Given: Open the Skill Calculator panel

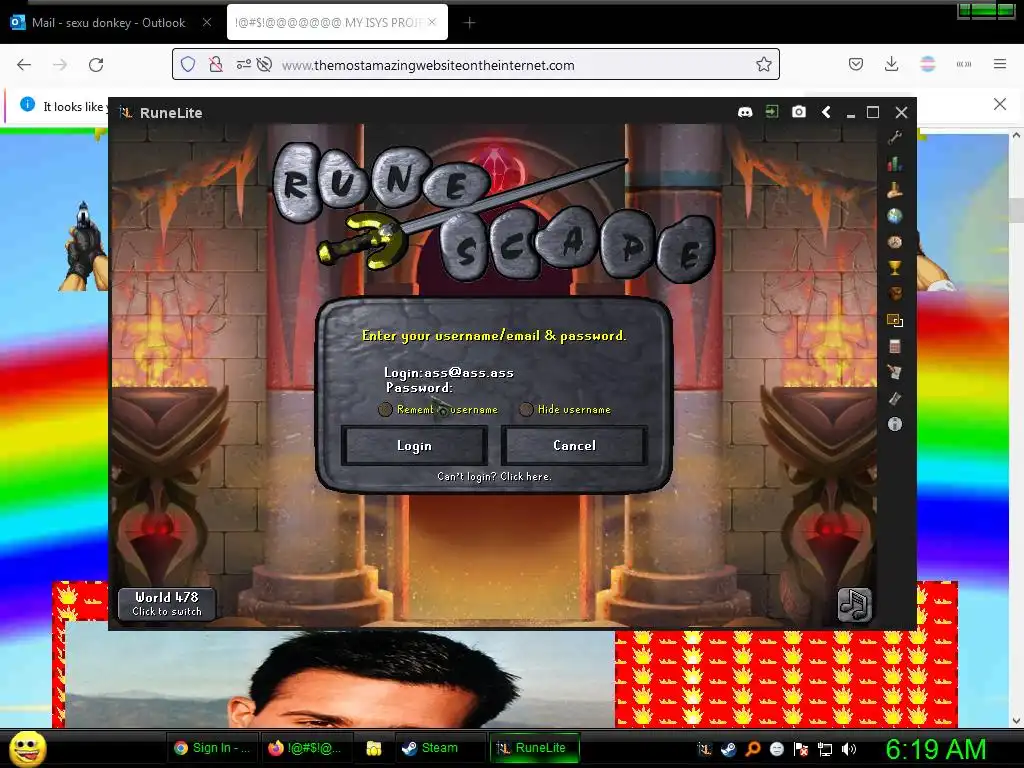Looking at the screenshot, I should [895, 346].
